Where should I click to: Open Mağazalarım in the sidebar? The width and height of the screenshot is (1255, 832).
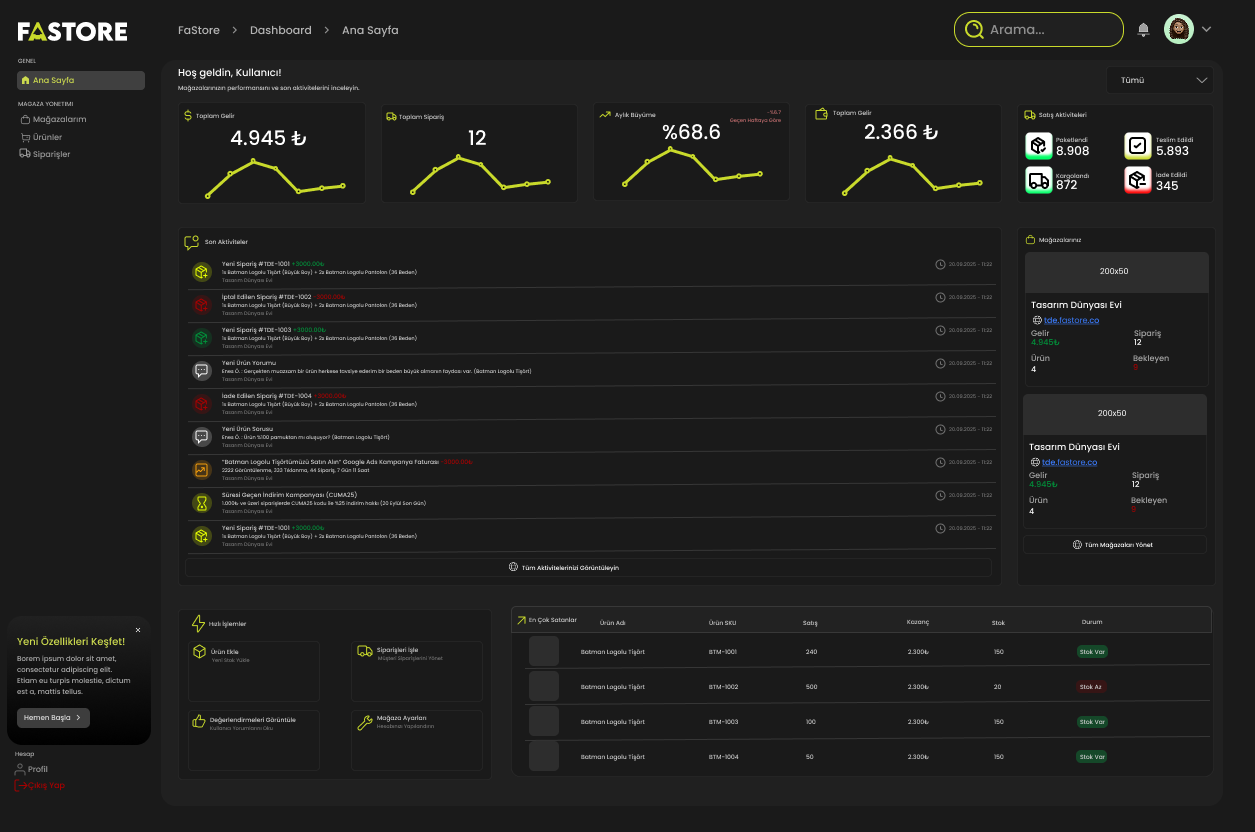[x=59, y=119]
